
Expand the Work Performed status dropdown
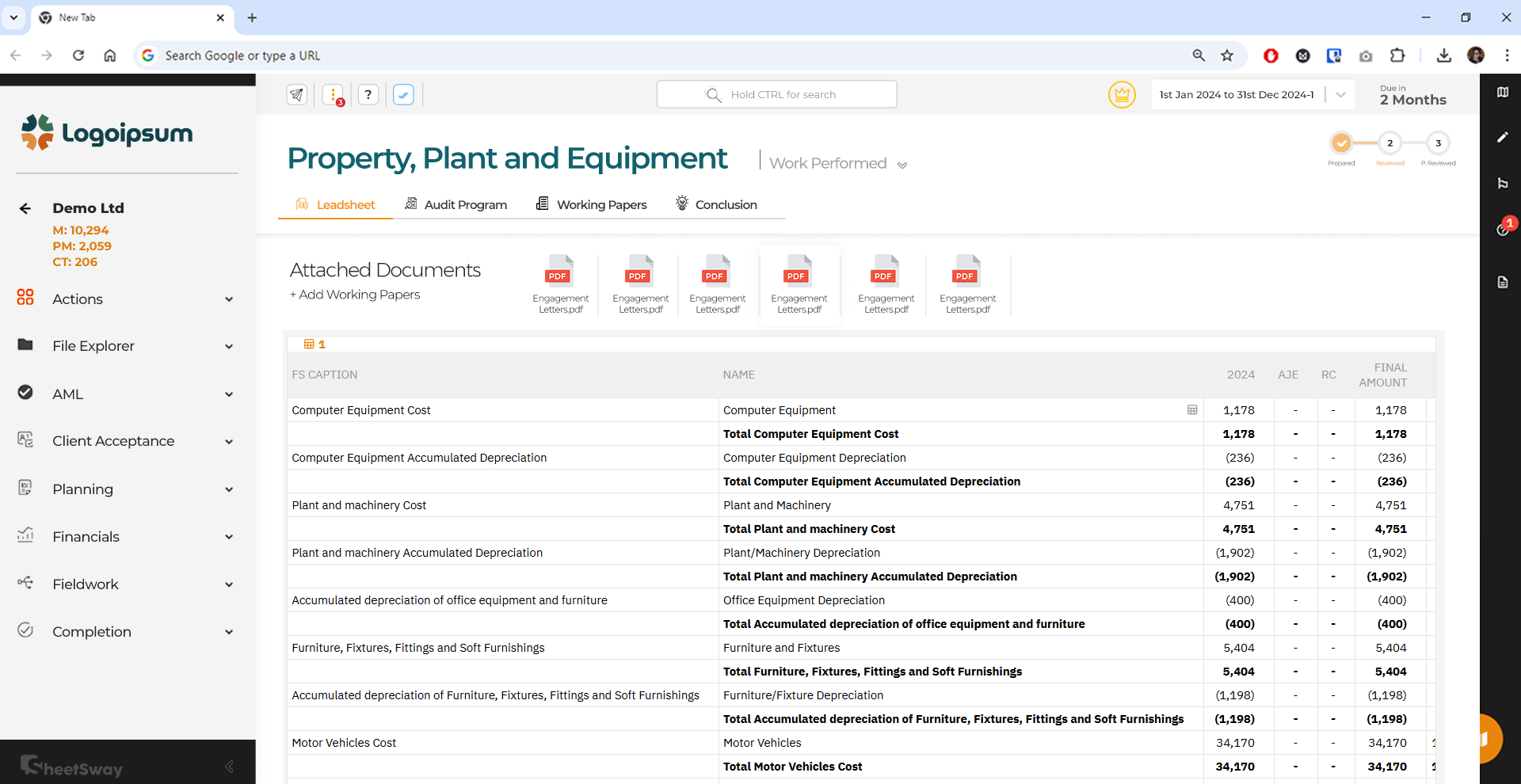(902, 165)
